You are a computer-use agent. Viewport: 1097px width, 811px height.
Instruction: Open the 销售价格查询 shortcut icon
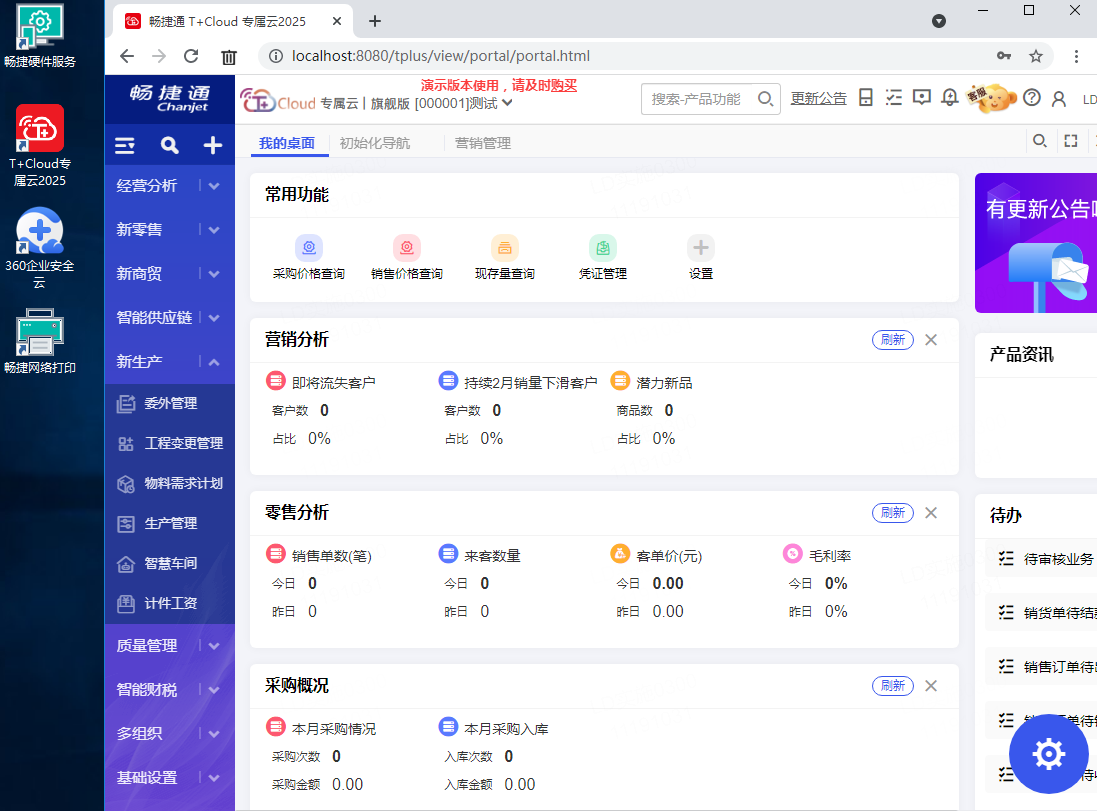[406, 248]
